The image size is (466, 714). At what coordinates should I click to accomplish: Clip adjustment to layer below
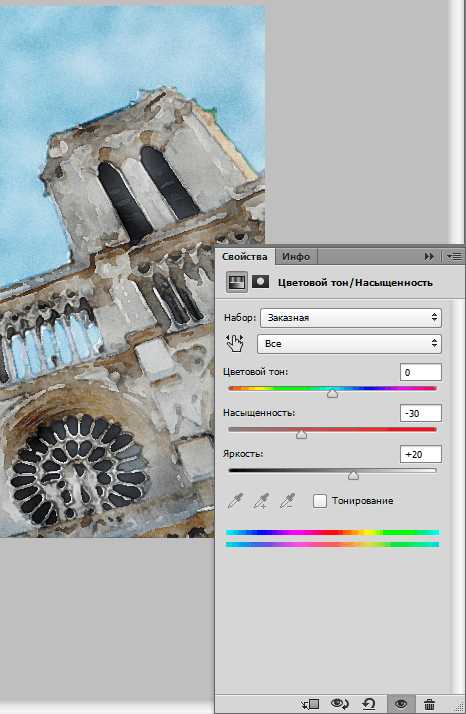311,704
